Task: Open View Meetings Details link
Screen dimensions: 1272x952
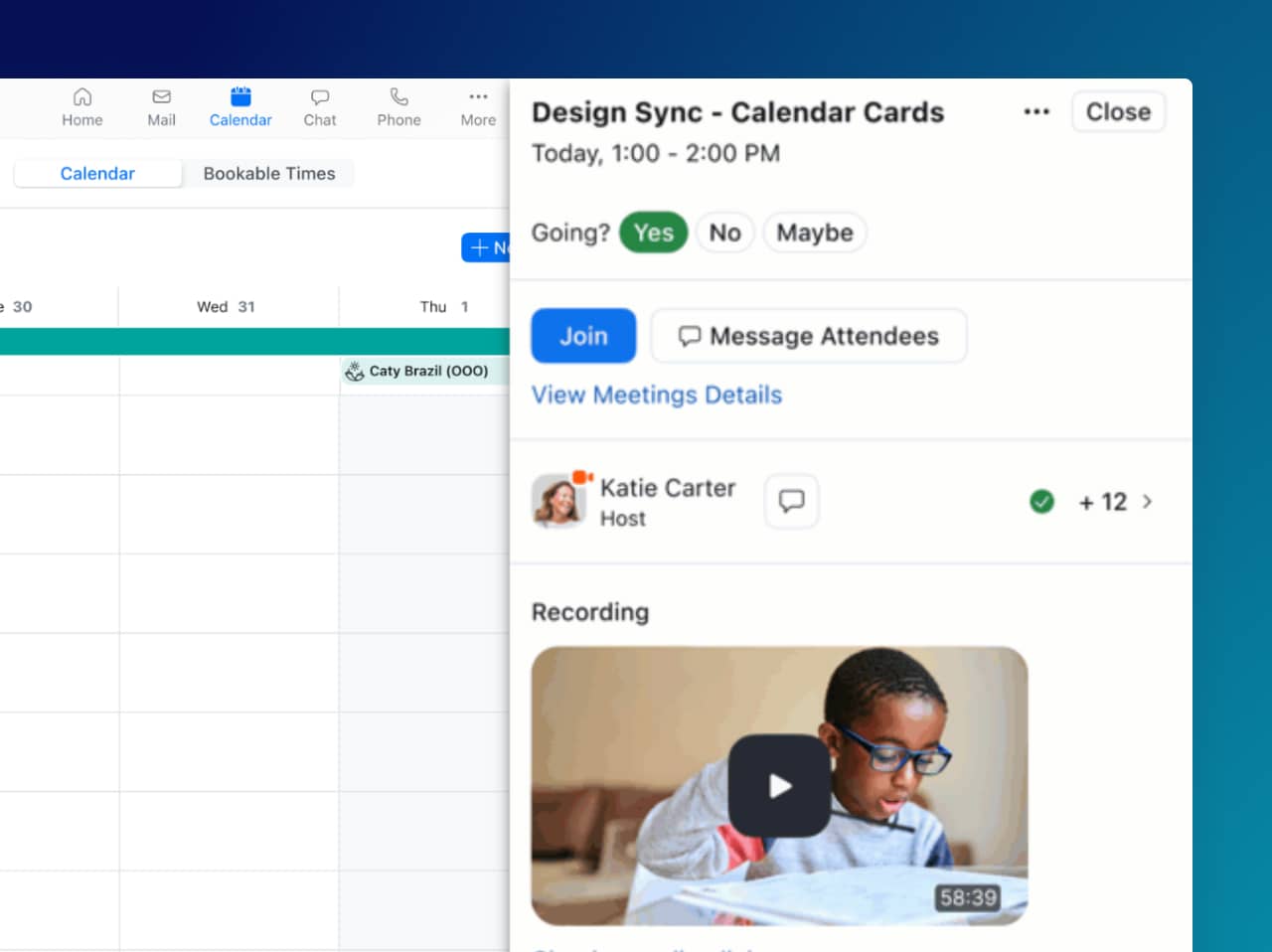Action: 657,395
